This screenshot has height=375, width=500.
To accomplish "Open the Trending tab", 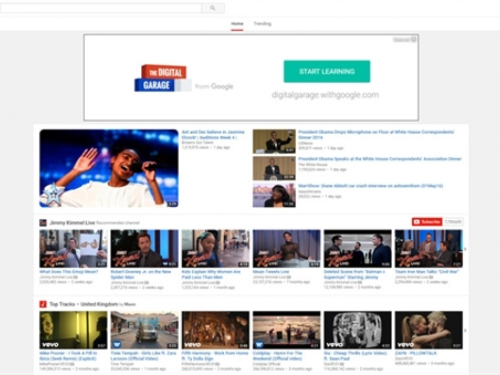I will (262, 24).
